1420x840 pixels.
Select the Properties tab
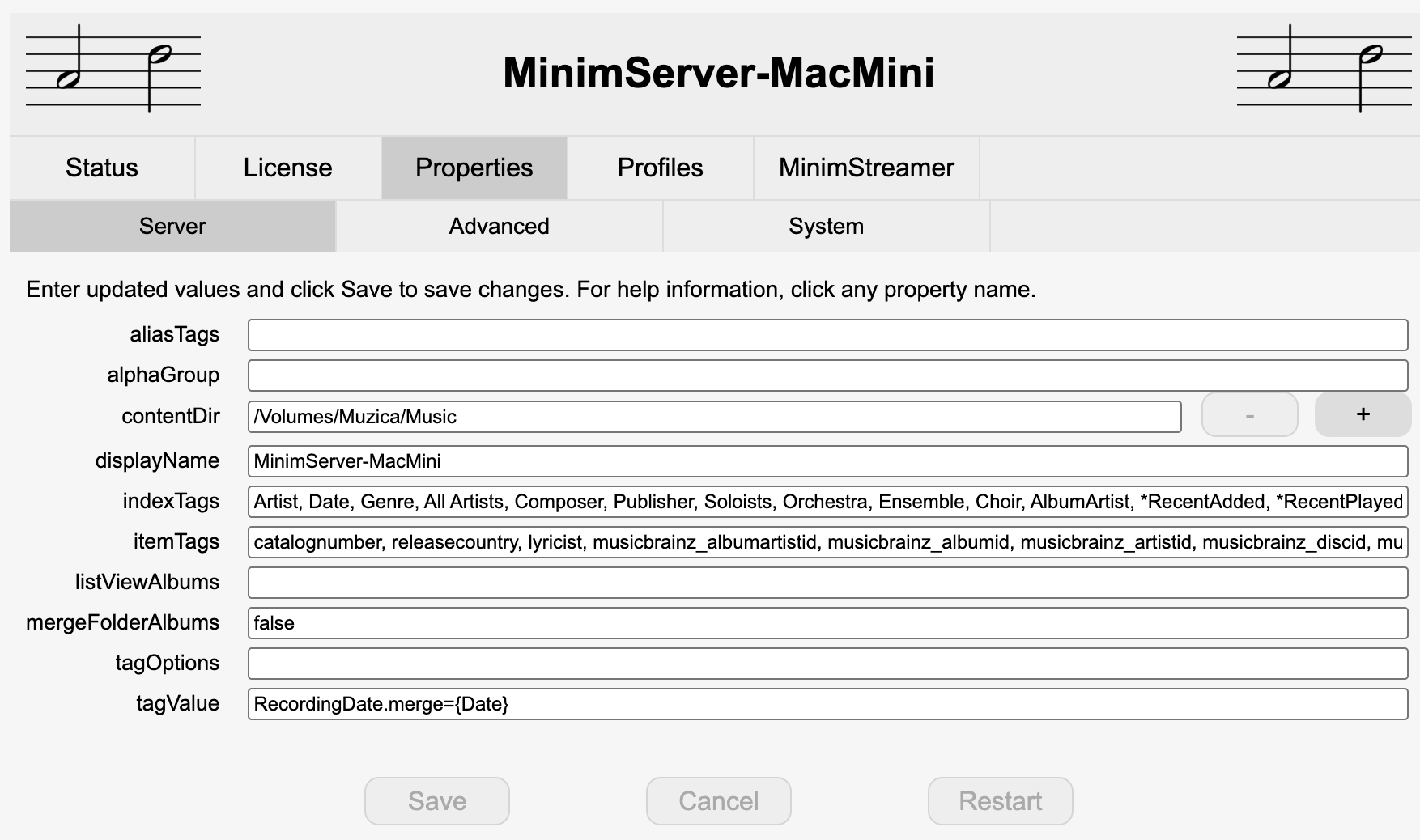[x=474, y=168]
